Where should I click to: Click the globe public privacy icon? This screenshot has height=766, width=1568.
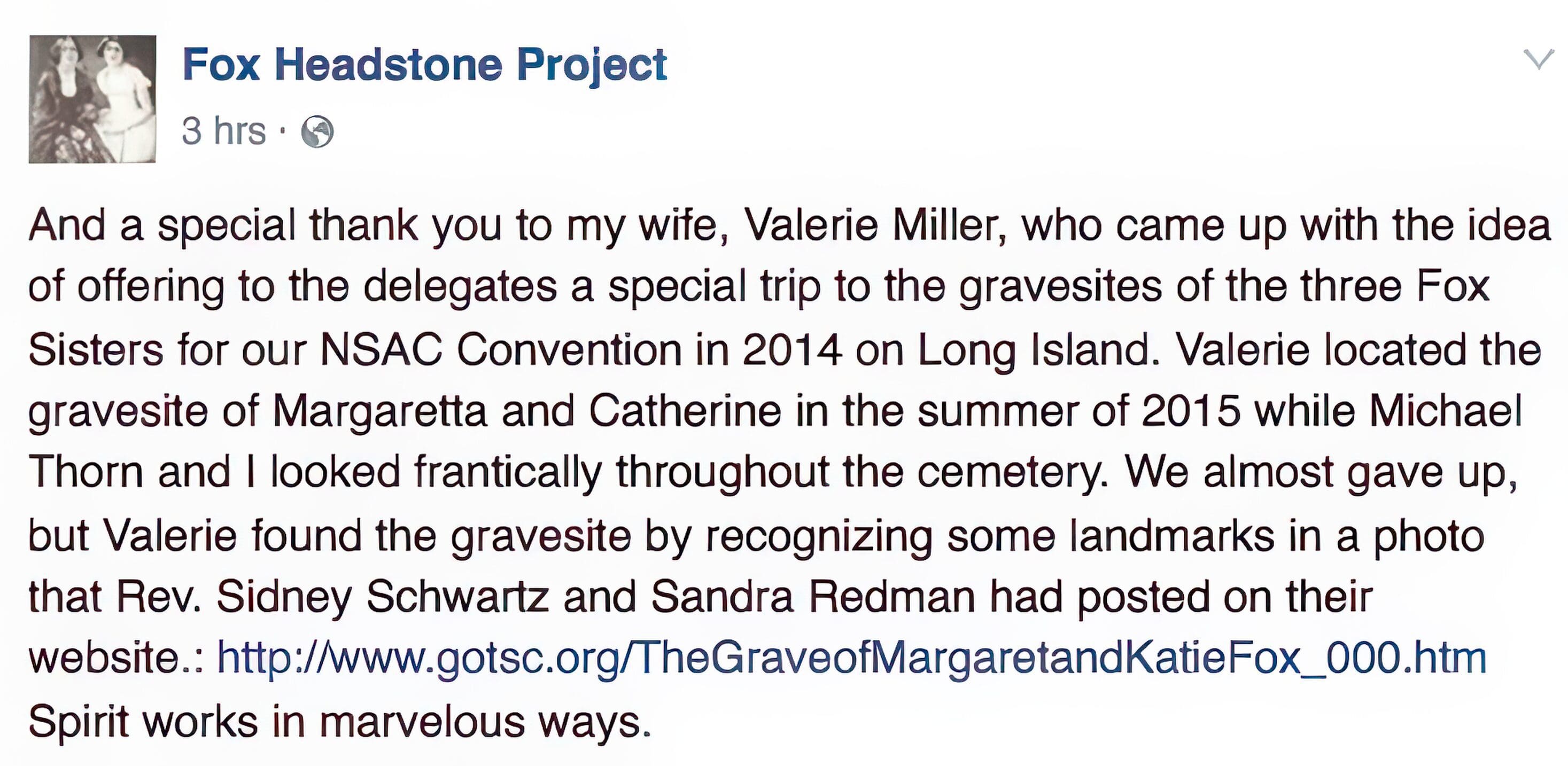click(318, 131)
